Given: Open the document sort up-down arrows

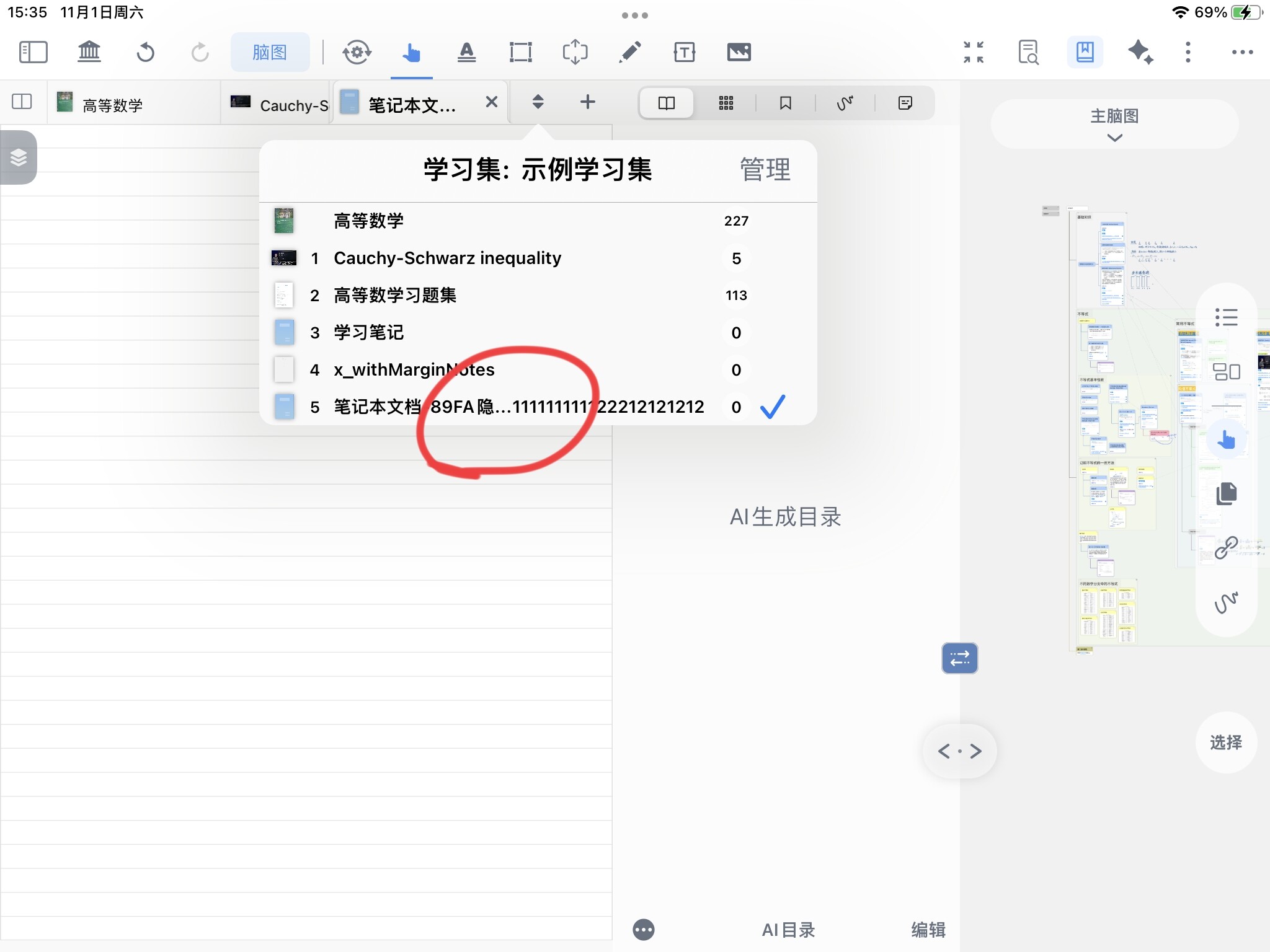Looking at the screenshot, I should click(x=538, y=102).
